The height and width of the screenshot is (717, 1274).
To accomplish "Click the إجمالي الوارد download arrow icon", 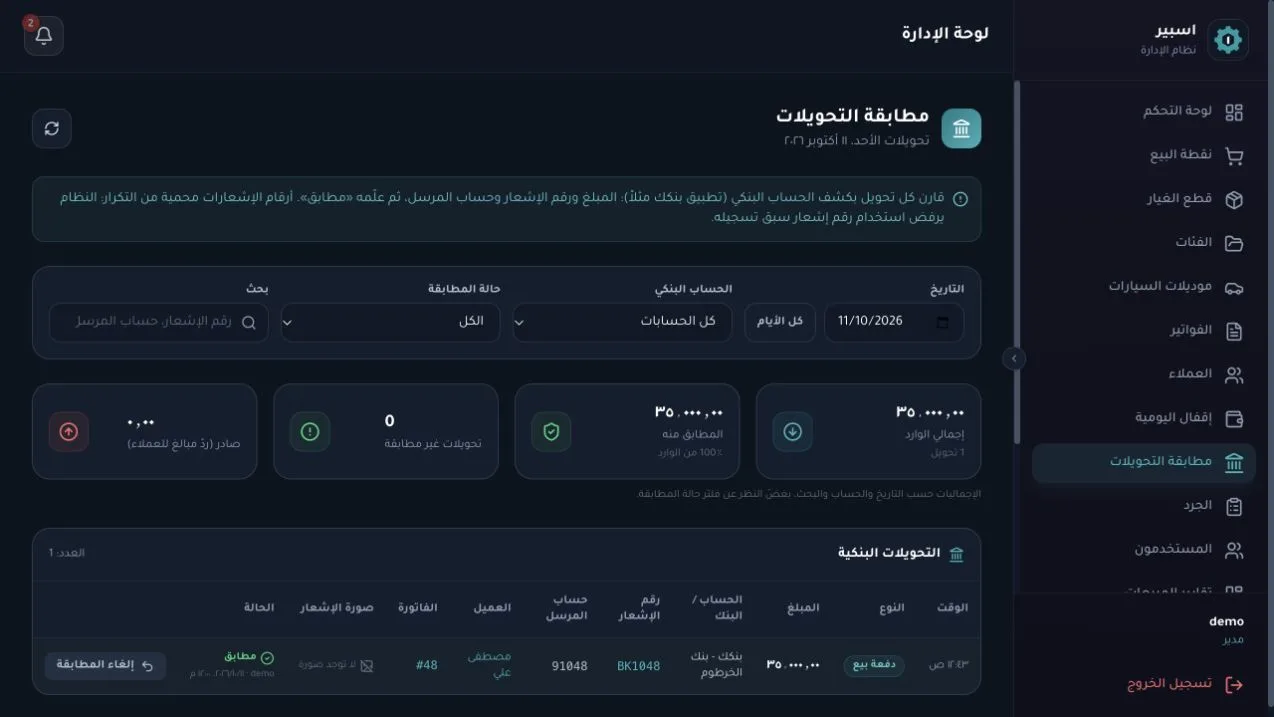I will coord(792,432).
